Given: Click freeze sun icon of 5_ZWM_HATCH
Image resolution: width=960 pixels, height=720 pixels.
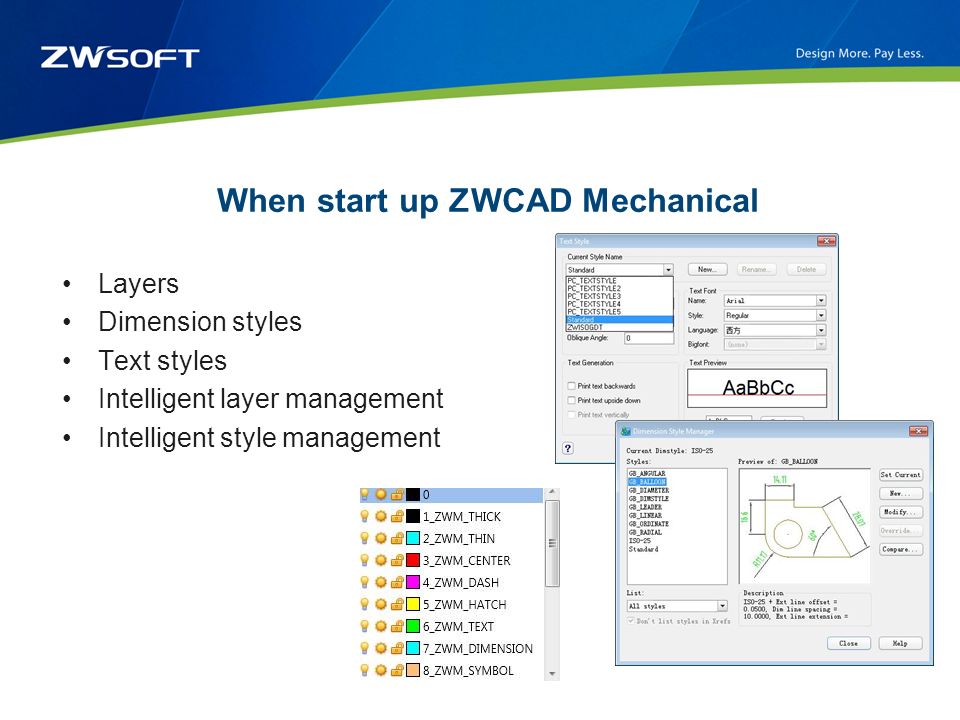Looking at the screenshot, I should [381, 604].
